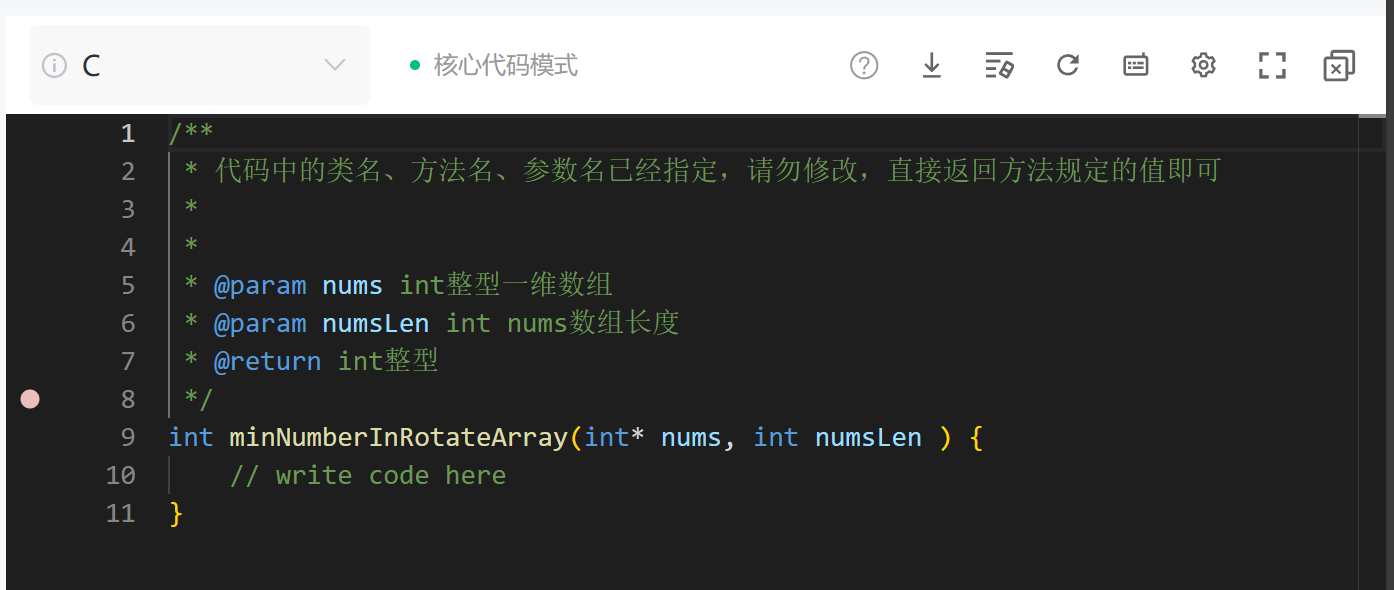This screenshot has height=590, width=1394.
Task: Click line number 11 in the gutter
Action: [x=120, y=513]
